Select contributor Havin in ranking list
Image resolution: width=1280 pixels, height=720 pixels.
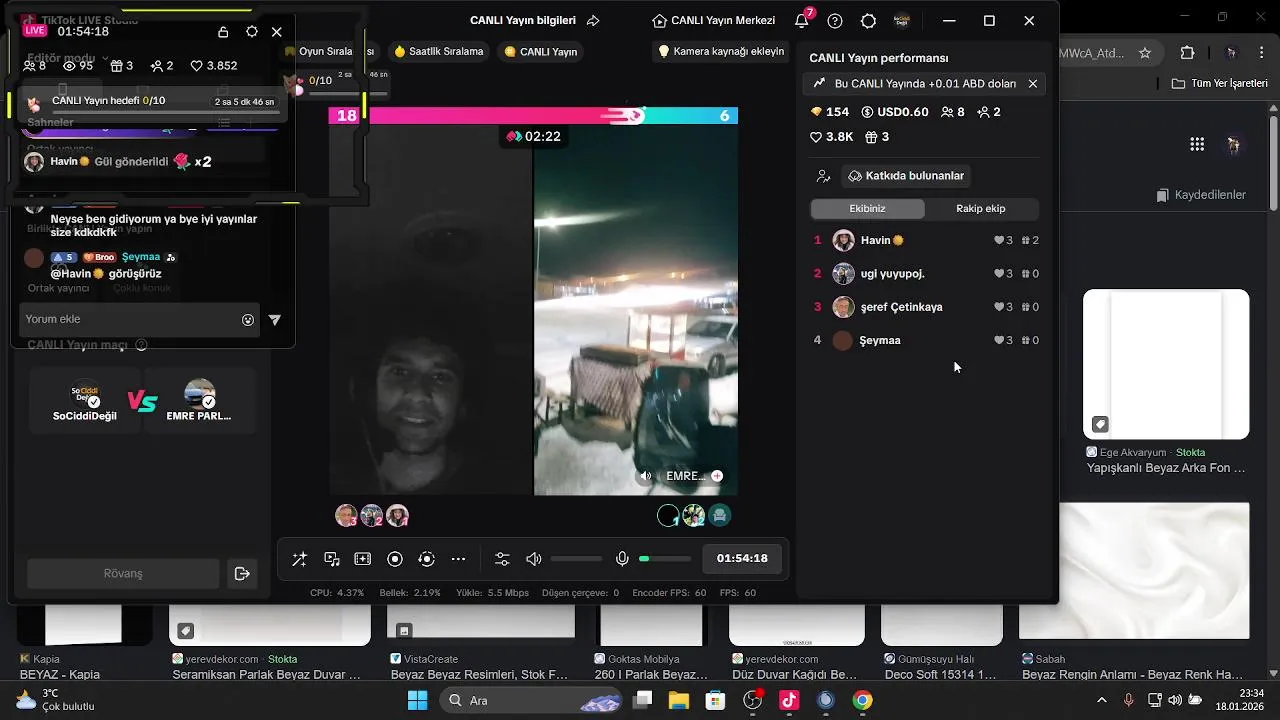(926, 241)
